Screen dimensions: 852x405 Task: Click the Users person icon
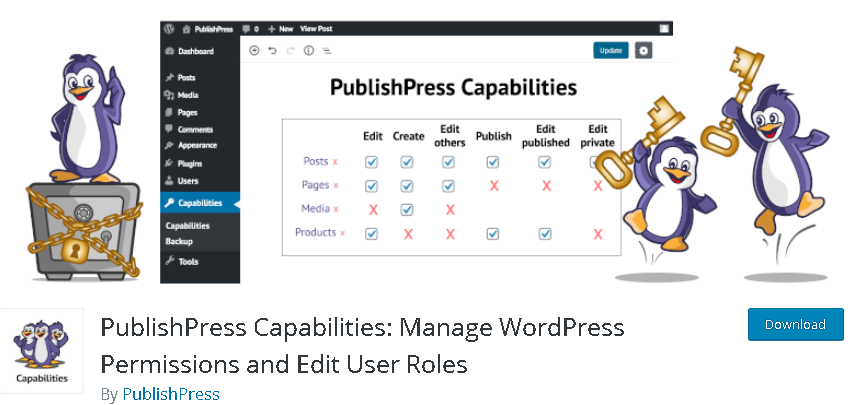click(169, 180)
